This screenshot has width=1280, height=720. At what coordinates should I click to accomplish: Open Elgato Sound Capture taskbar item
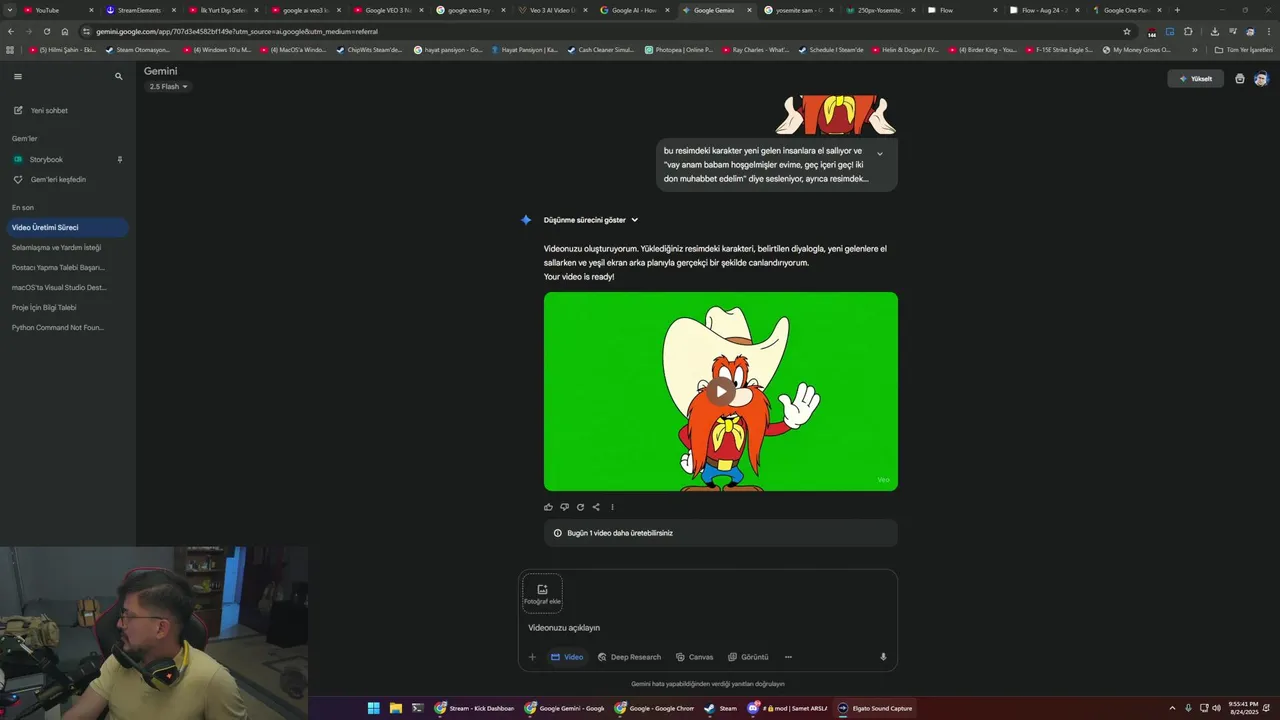875,708
